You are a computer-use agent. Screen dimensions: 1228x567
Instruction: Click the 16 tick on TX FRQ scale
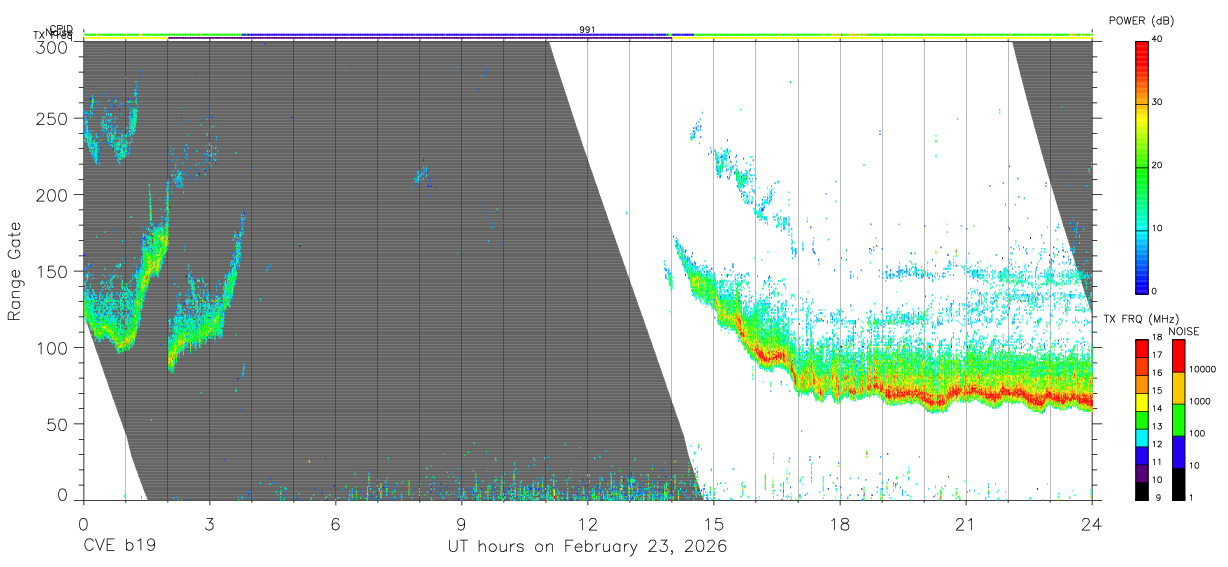[1157, 373]
